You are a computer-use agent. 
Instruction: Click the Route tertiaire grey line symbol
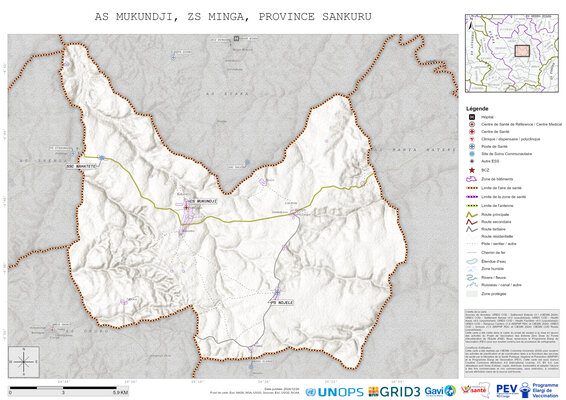click(x=471, y=229)
